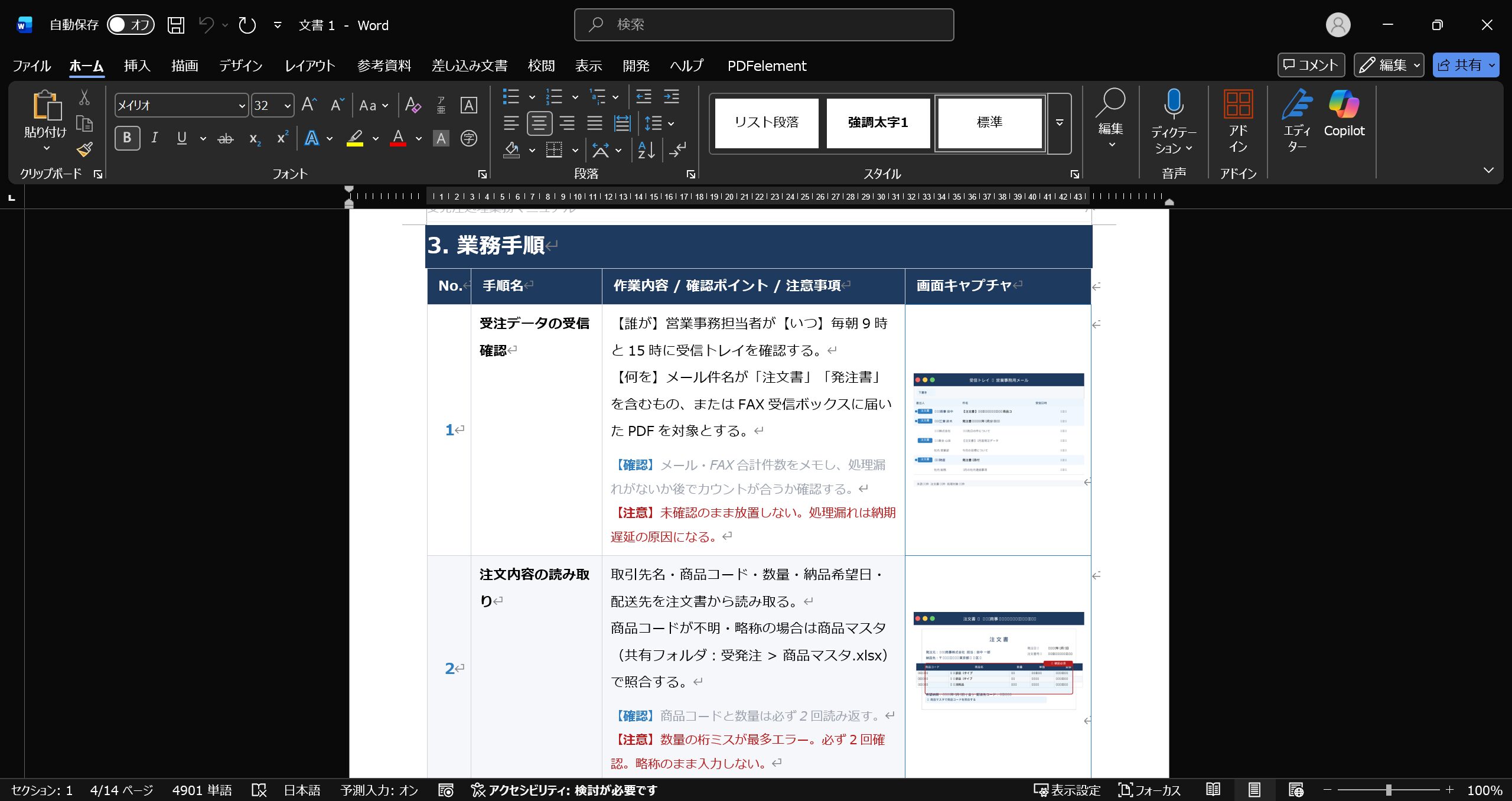Click the zoom slider in the status bar

click(1388, 790)
